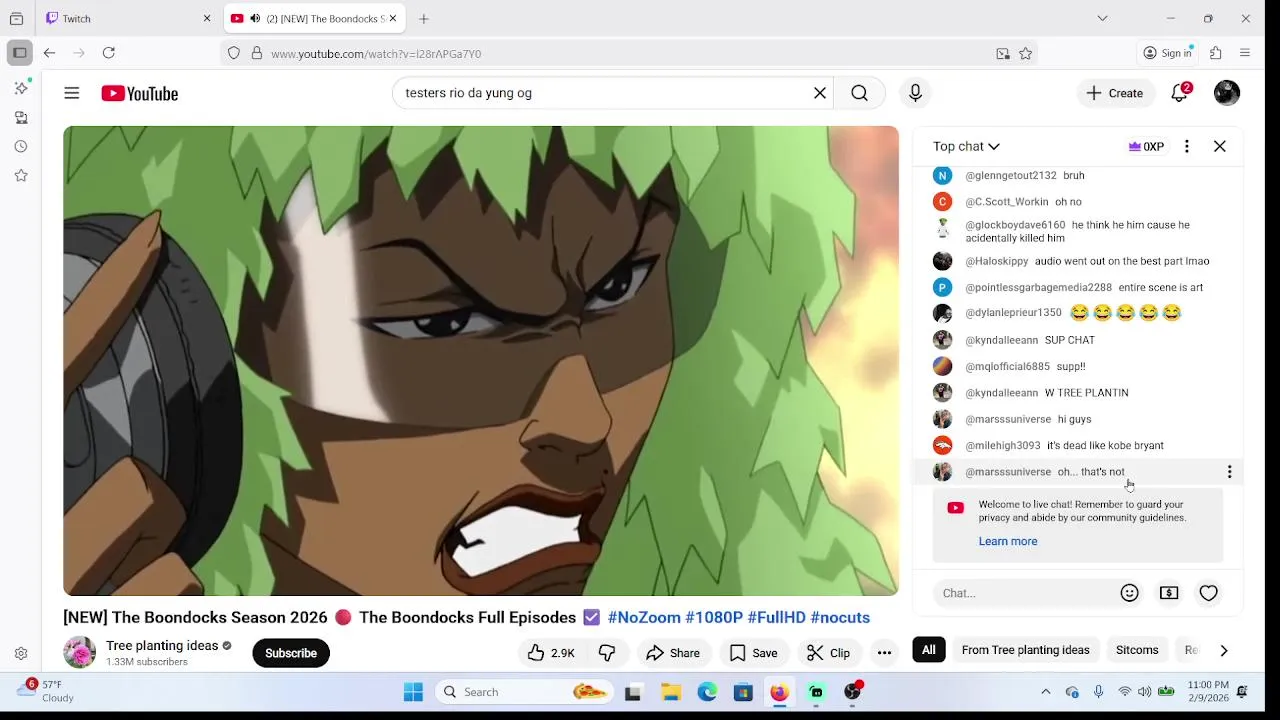
Task: Dislike the video
Action: [607, 653]
